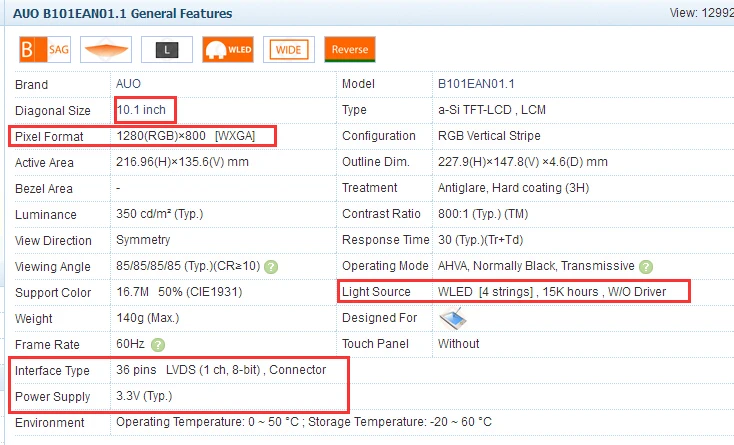Click the Pixel Format row label
This screenshot has height=445, width=734.
tap(49, 137)
